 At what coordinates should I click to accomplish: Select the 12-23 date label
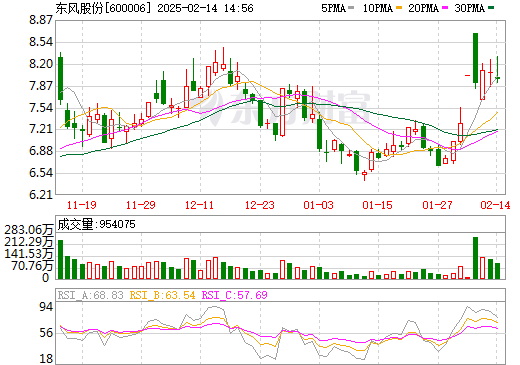(x=260, y=205)
